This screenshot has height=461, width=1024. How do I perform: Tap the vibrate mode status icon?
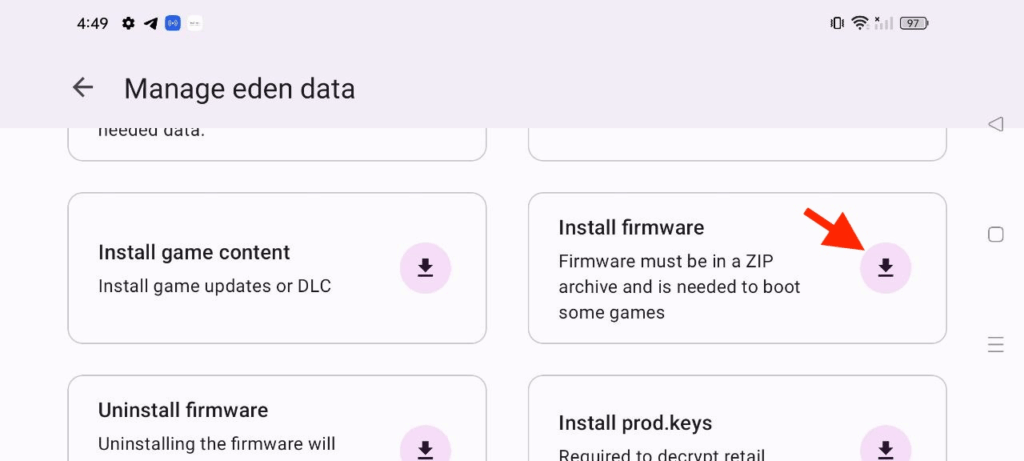tap(837, 24)
